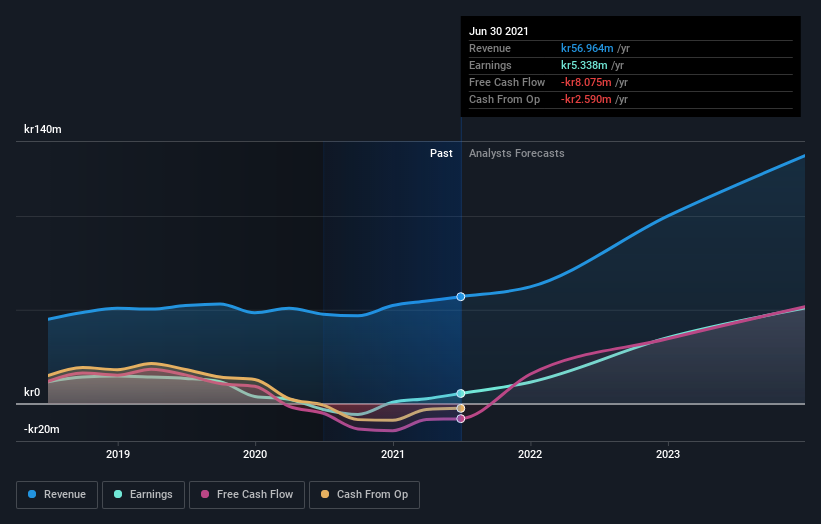Click the kr5.338m earnings value
Image resolution: width=821 pixels, height=524 pixels.
584,65
